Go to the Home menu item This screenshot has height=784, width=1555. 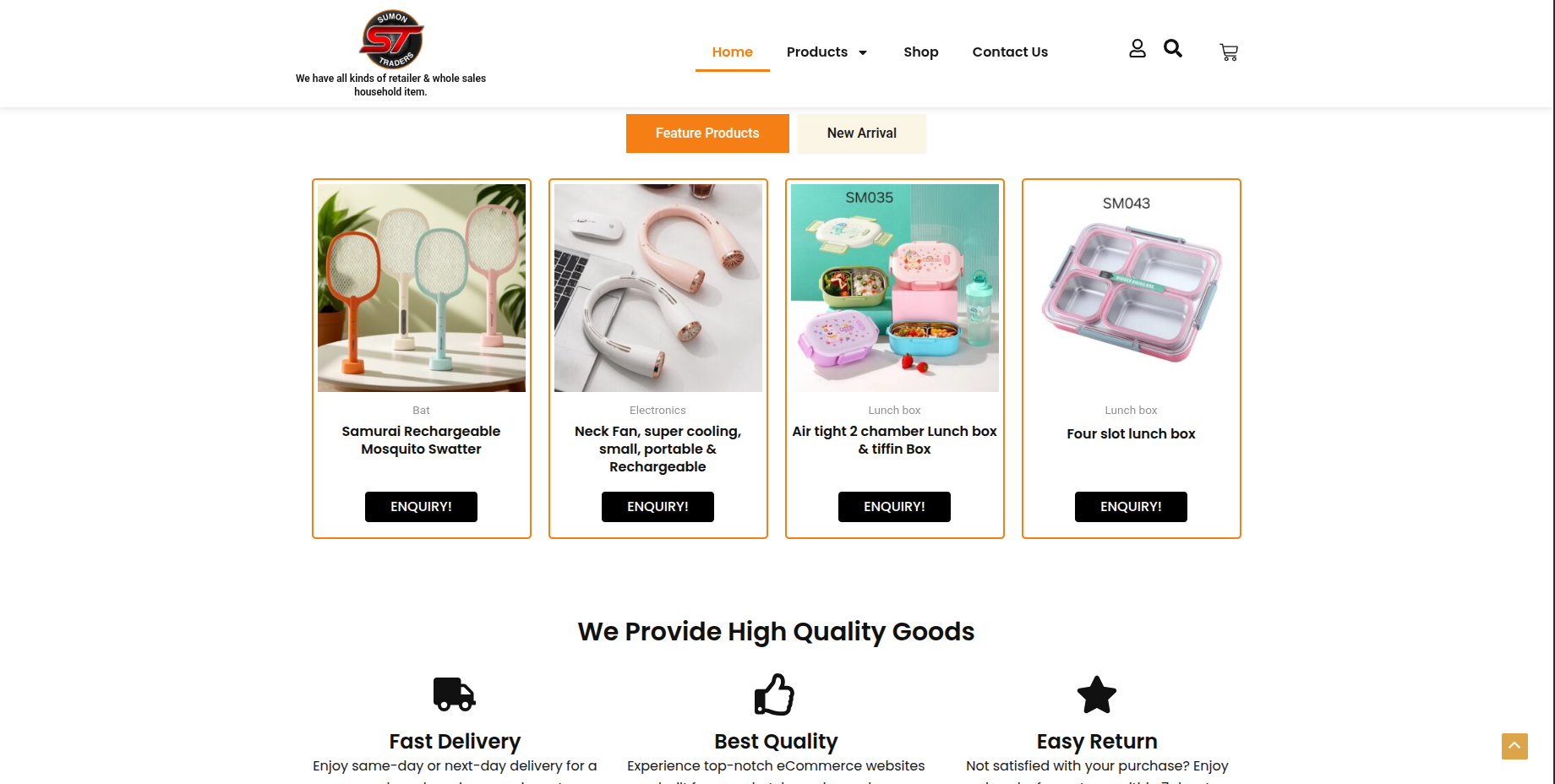tap(732, 52)
